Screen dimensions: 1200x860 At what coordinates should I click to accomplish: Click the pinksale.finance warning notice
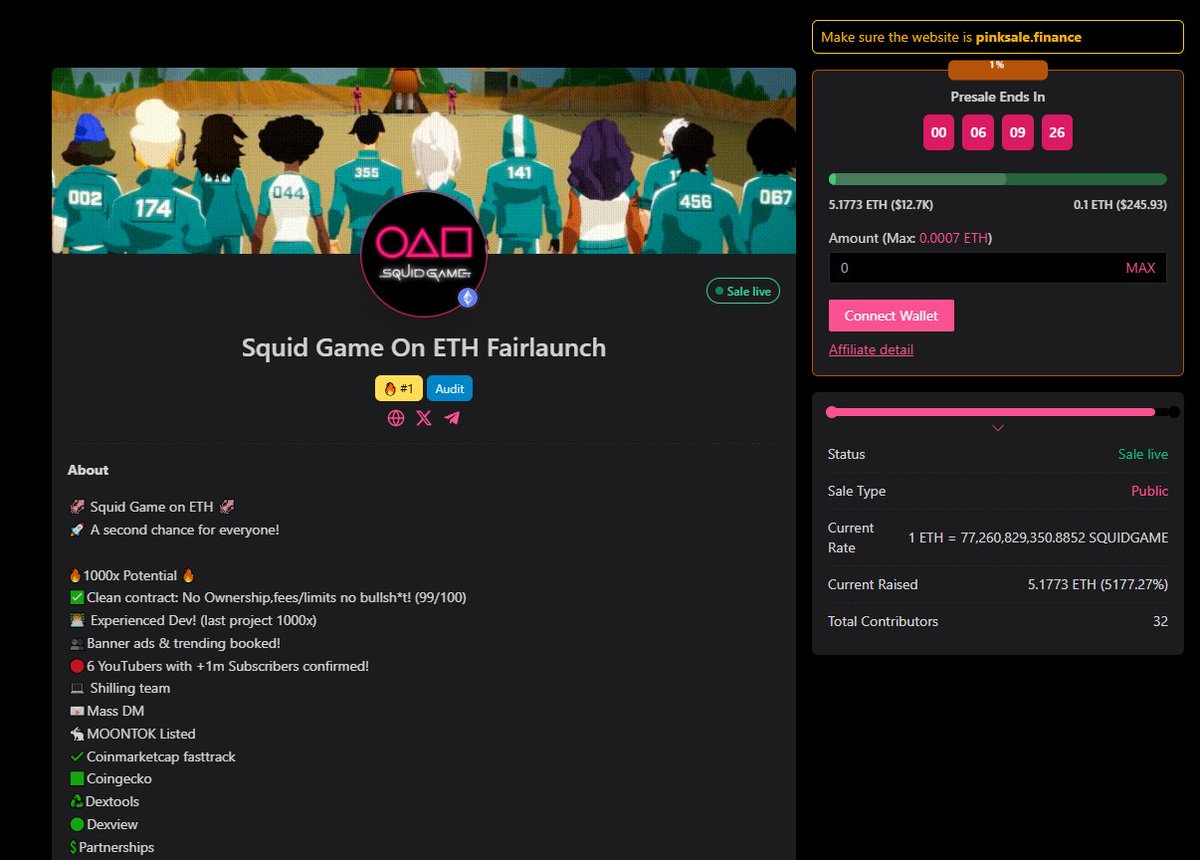coord(997,37)
